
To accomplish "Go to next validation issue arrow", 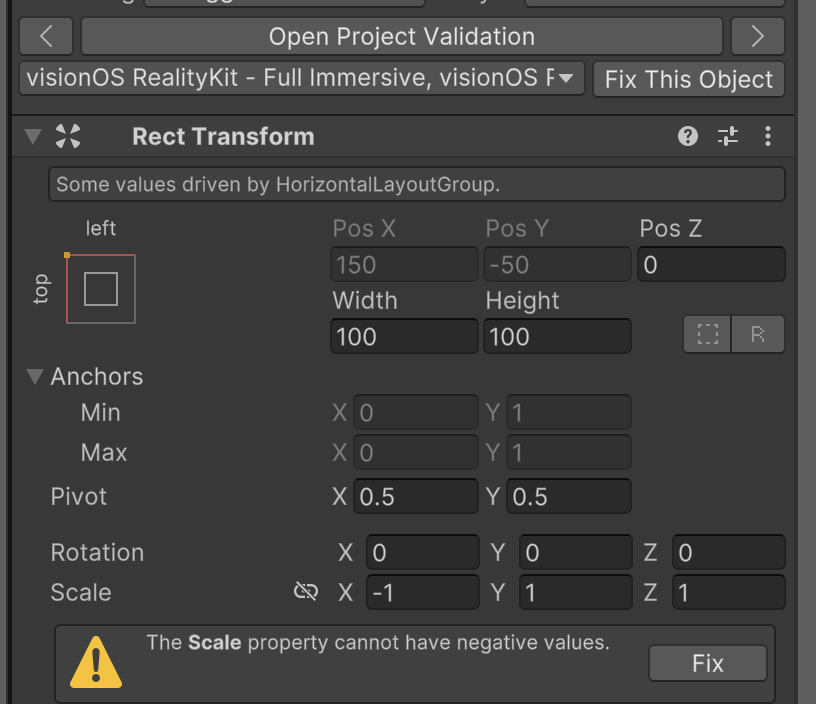I will coord(757,37).
